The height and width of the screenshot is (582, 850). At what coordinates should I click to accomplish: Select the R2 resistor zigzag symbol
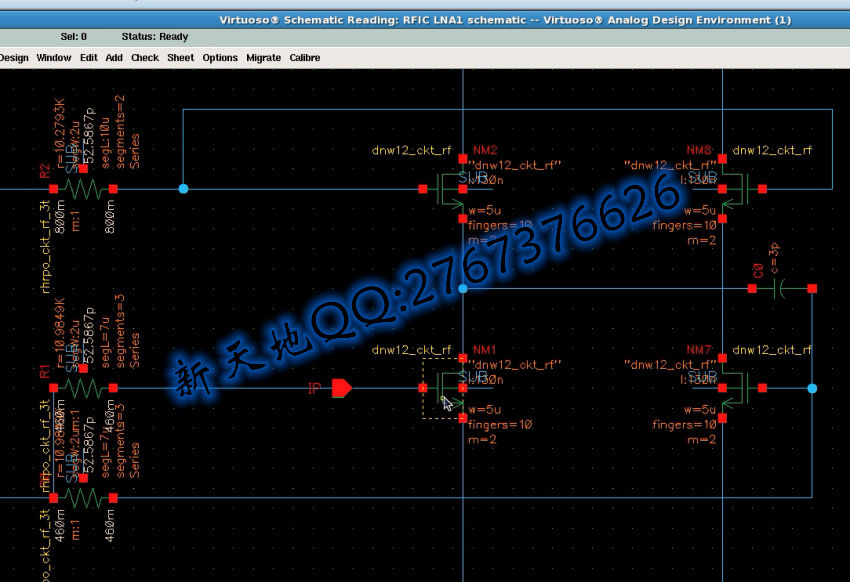coord(83,189)
